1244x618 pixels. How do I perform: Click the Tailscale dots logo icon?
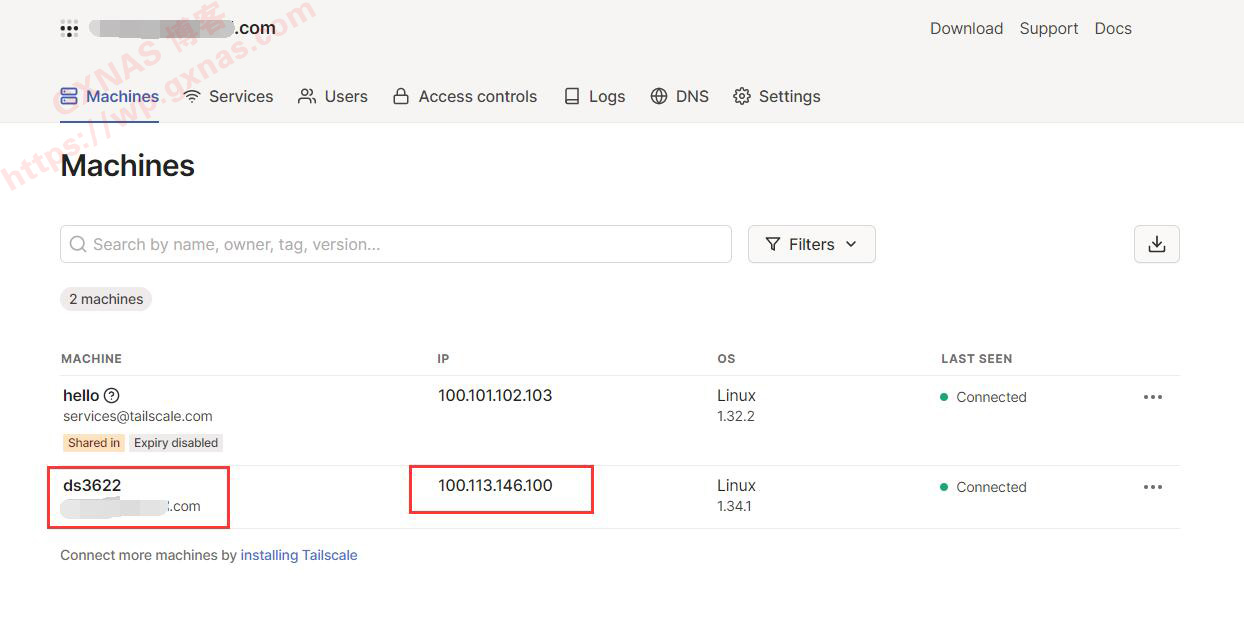pos(69,29)
